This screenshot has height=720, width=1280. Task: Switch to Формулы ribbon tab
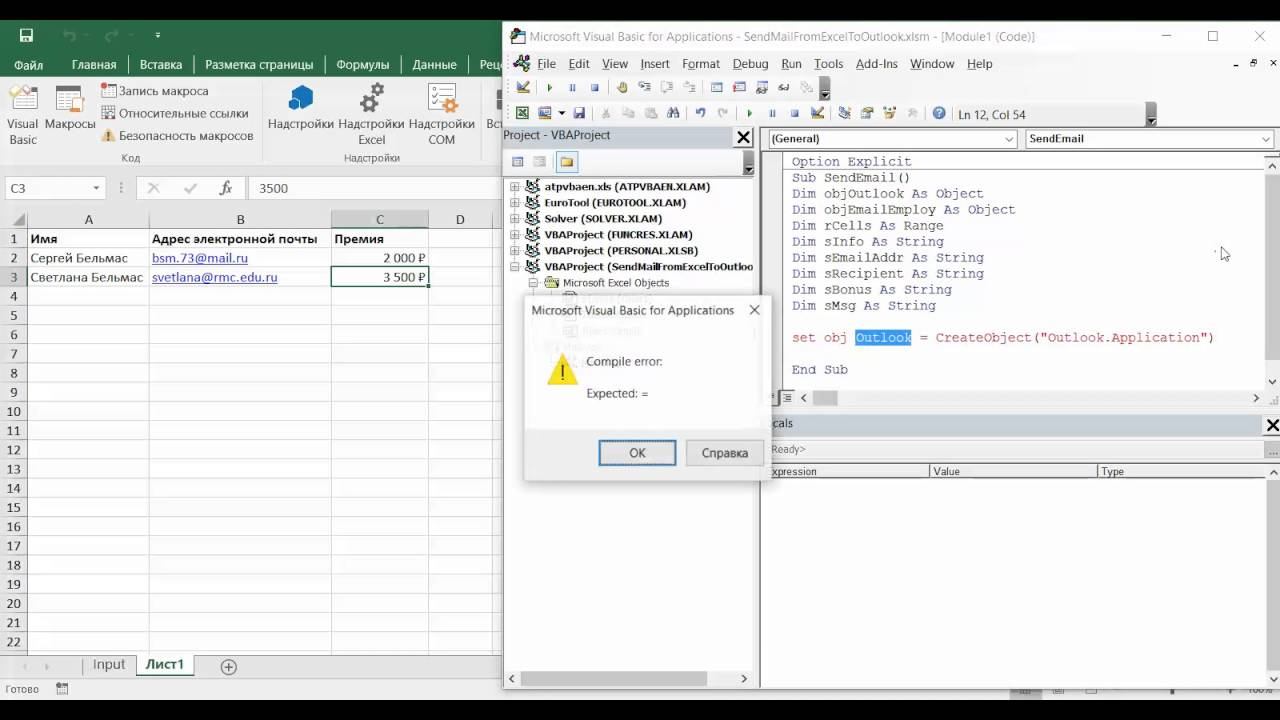(362, 65)
